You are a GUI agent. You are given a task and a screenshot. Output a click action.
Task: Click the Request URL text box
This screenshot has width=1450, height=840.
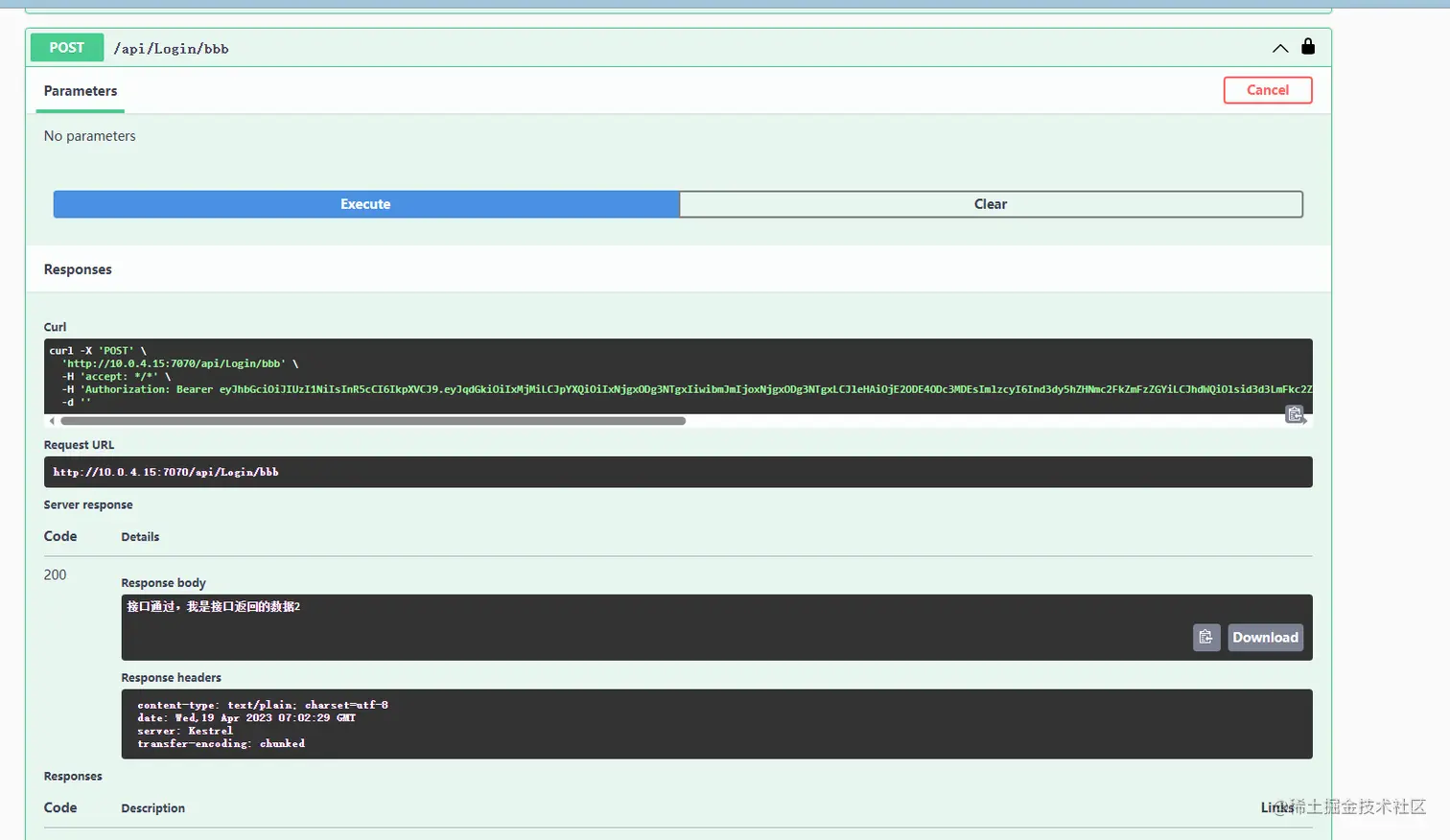point(678,472)
